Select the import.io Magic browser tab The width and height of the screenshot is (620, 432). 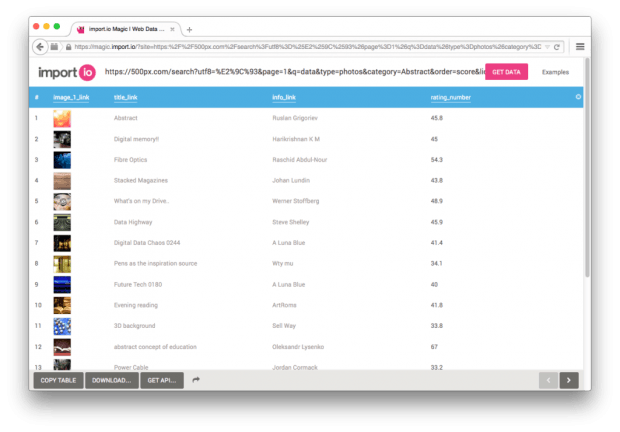125,30
